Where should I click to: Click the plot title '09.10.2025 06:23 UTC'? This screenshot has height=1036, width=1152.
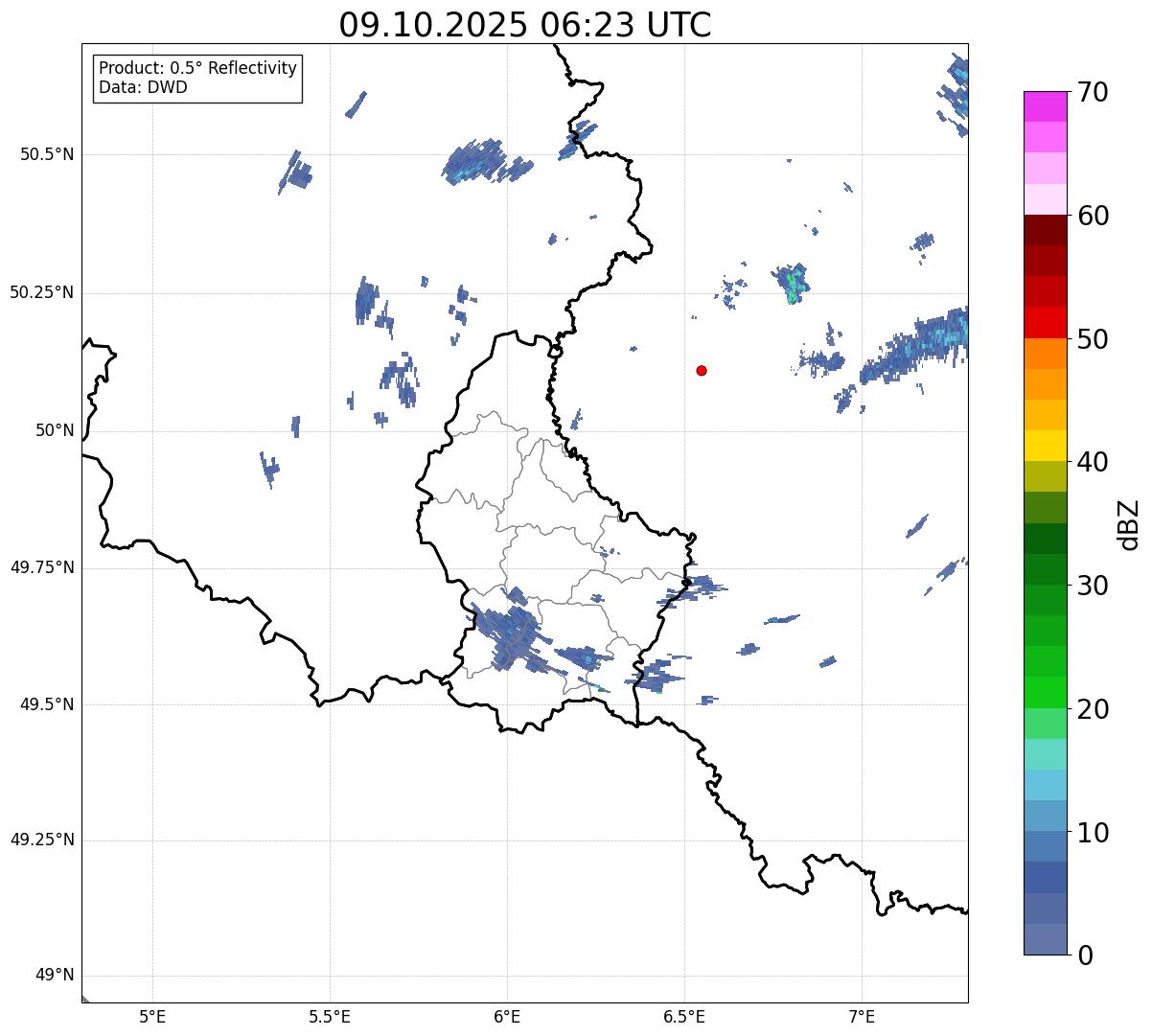click(x=525, y=25)
